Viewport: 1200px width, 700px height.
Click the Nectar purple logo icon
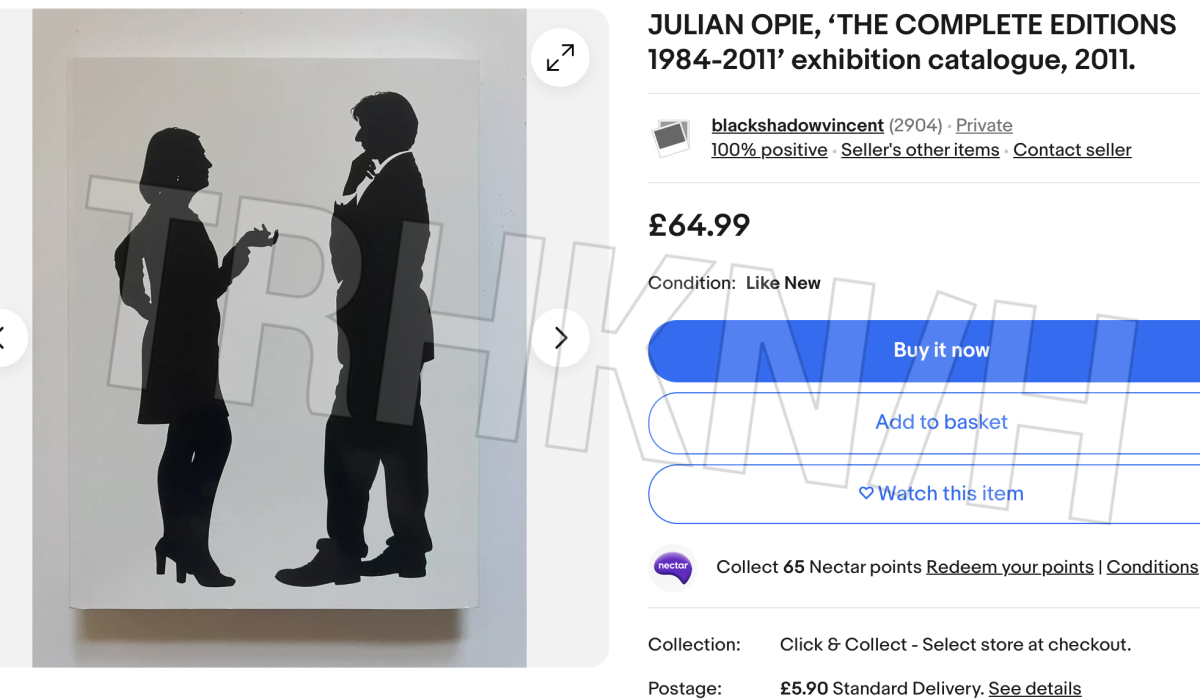673,567
